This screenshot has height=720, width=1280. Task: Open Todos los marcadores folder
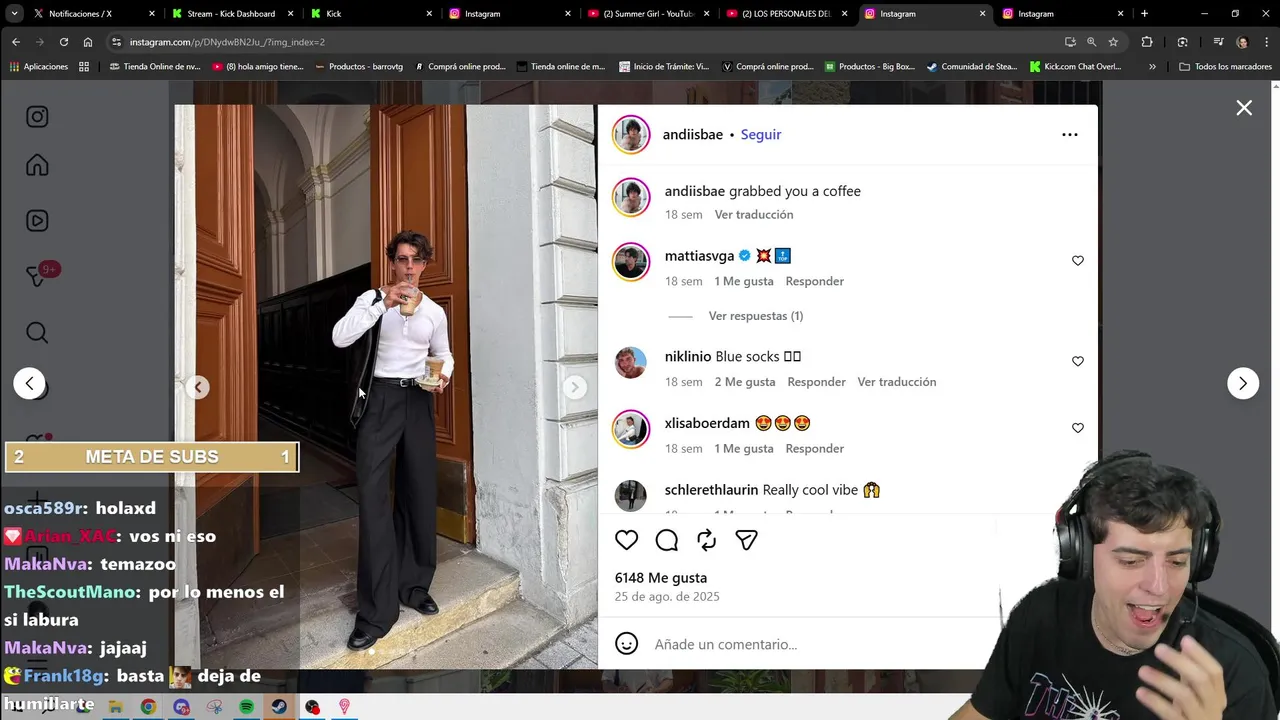click(1226, 67)
